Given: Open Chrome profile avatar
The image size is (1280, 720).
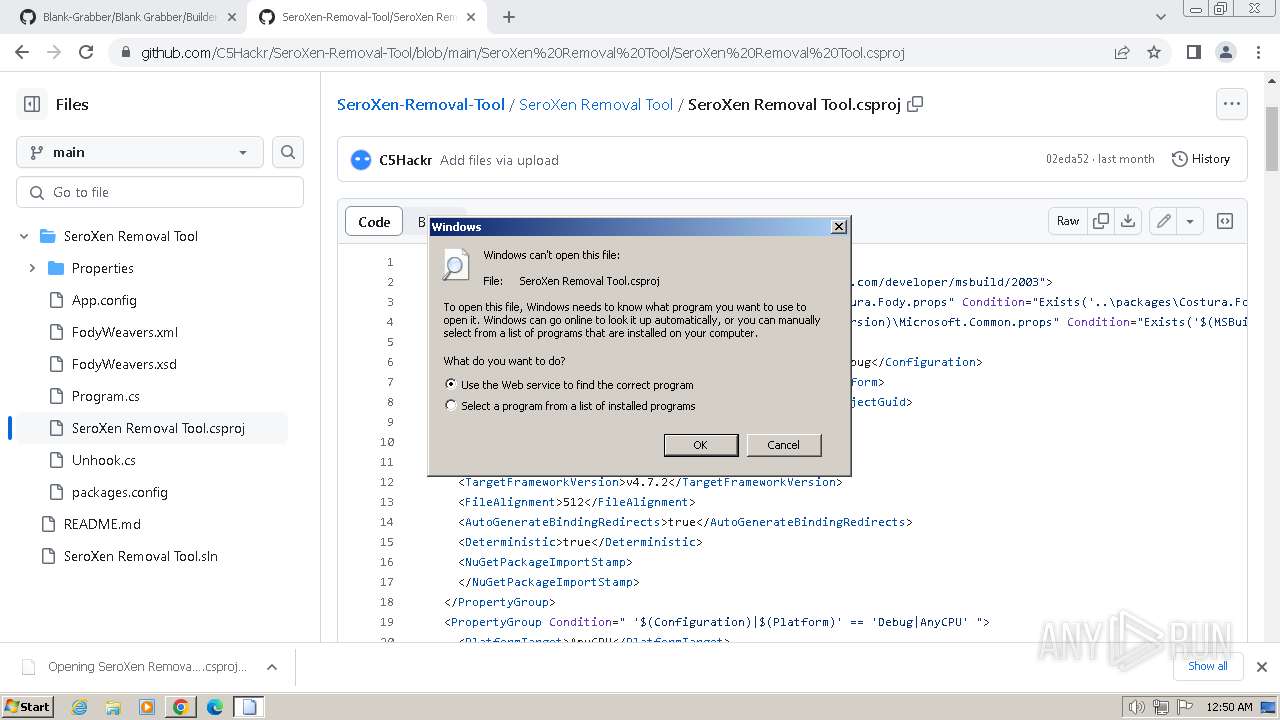Looking at the screenshot, I should (x=1225, y=52).
